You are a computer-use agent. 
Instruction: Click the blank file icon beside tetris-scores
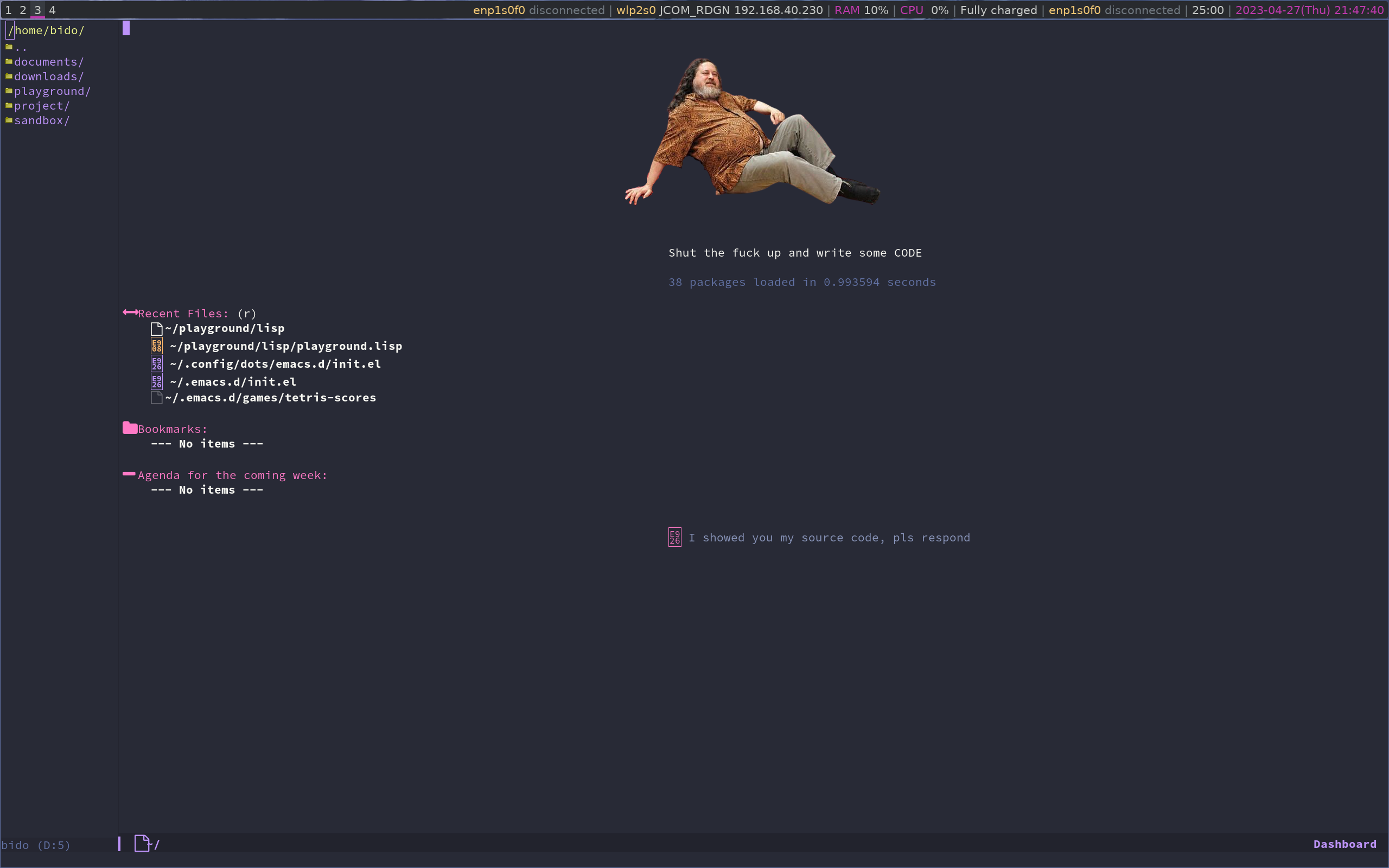(x=156, y=397)
